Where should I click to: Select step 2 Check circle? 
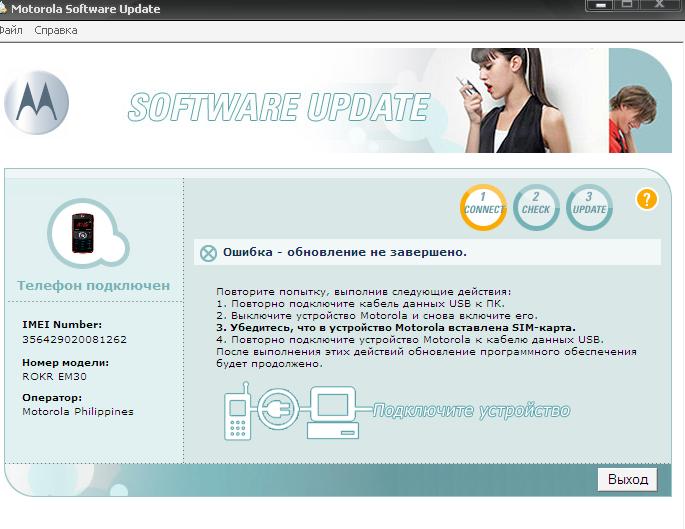[x=536, y=207]
